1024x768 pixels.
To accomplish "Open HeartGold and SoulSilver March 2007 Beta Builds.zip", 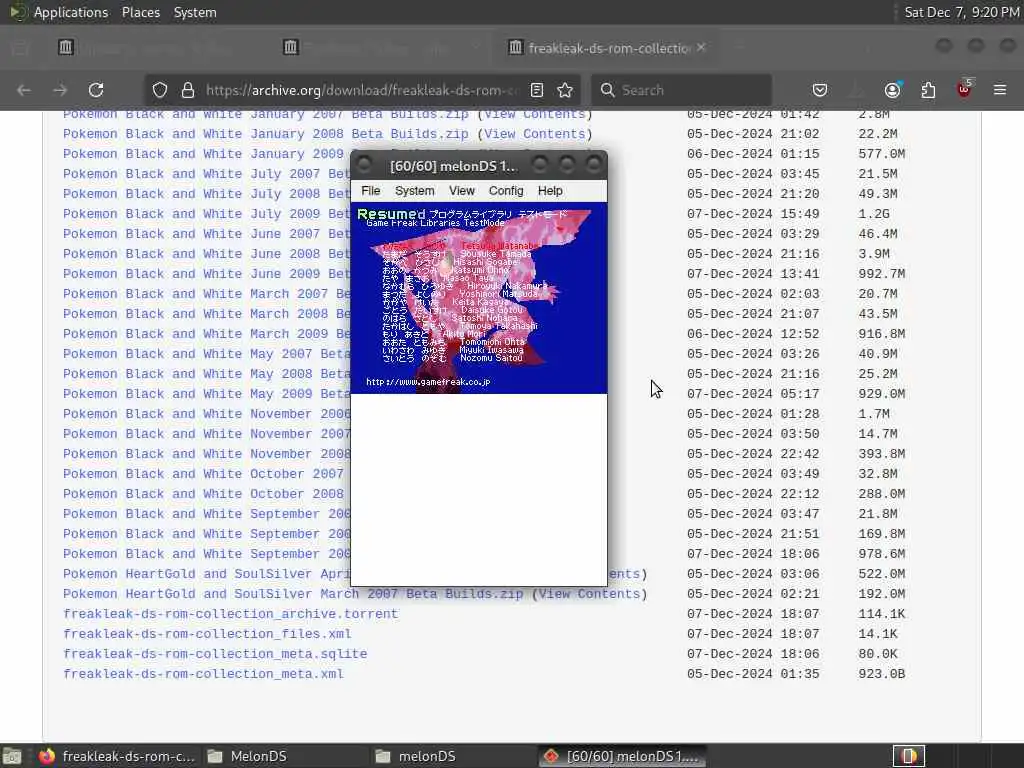I will tap(293, 594).
